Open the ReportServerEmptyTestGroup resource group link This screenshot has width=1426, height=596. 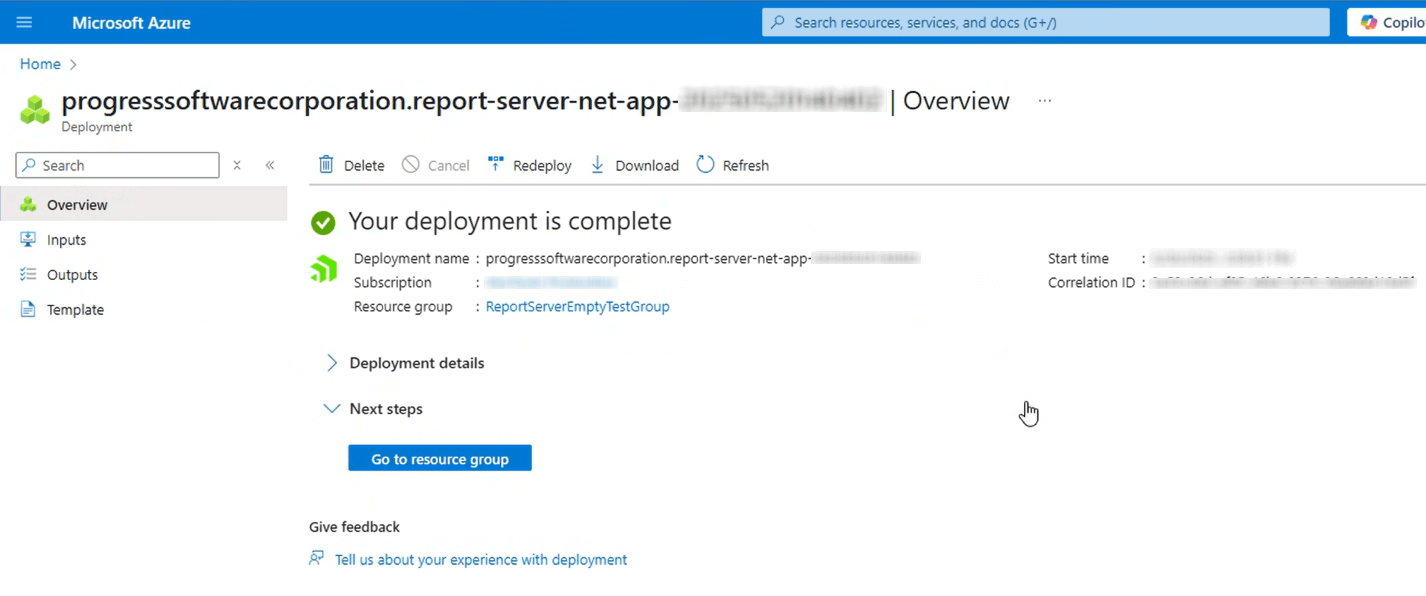pyautogui.click(x=577, y=307)
